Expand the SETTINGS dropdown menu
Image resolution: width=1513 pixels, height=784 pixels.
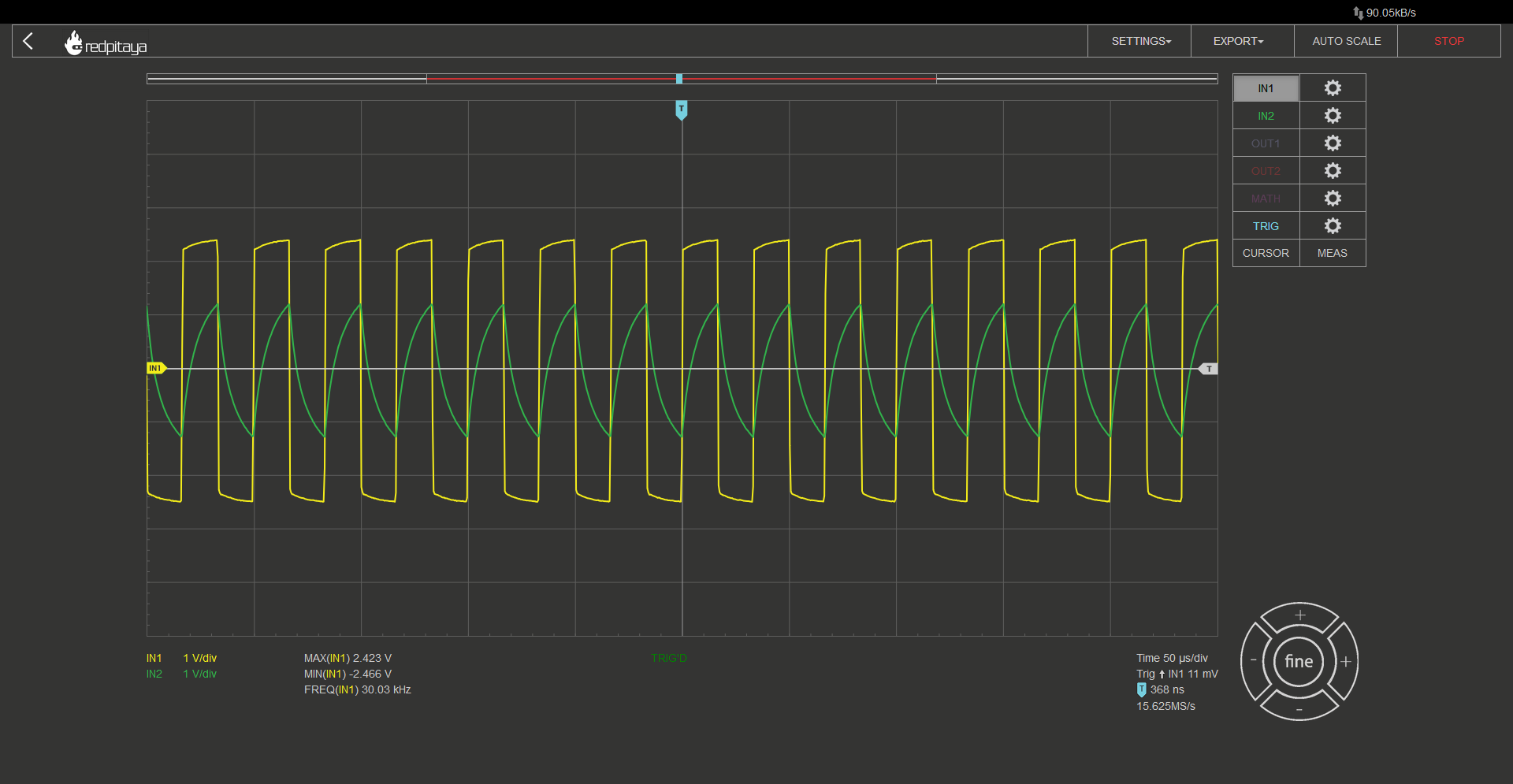pyautogui.click(x=1140, y=41)
